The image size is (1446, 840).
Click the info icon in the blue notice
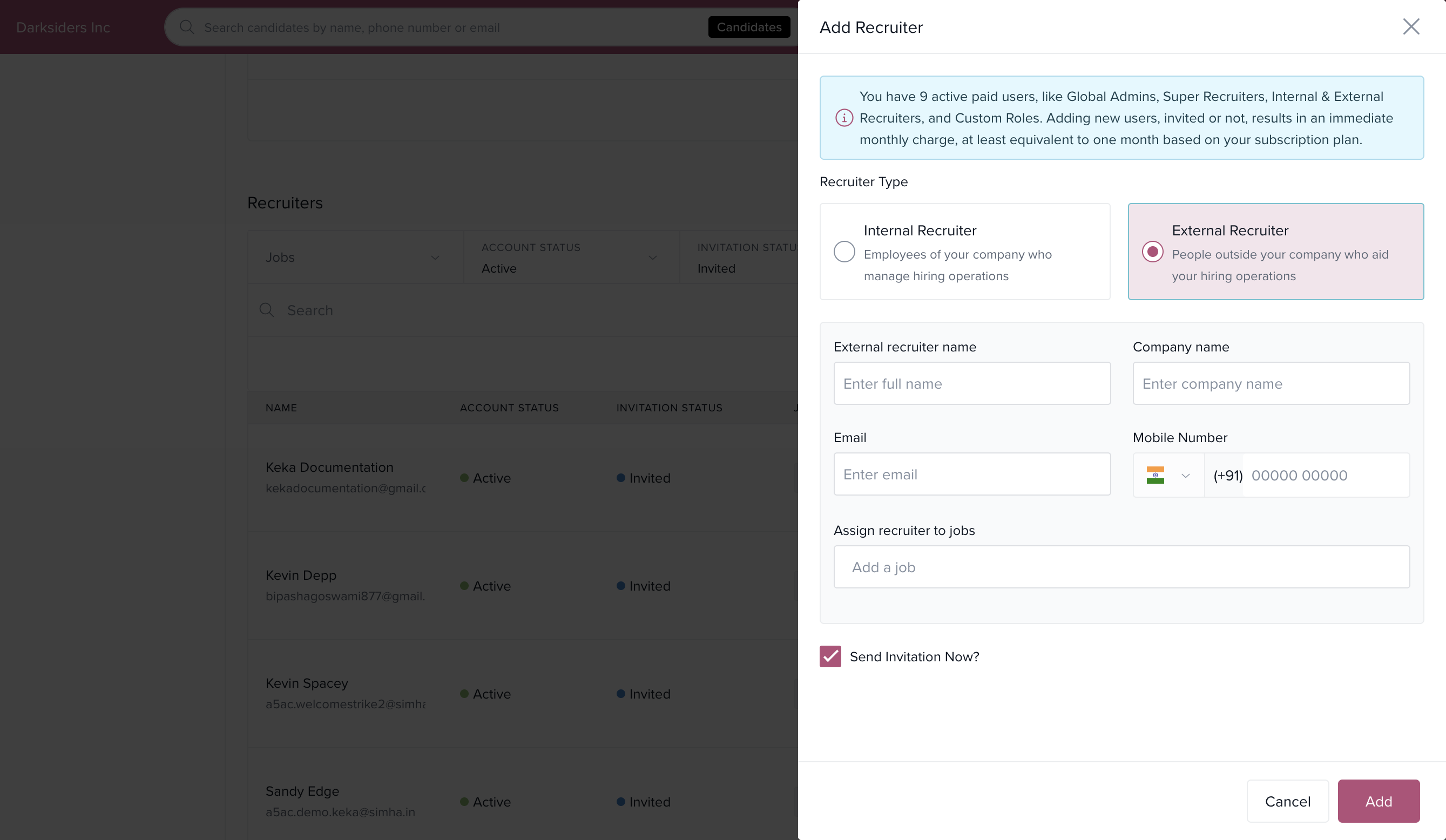tap(843, 118)
